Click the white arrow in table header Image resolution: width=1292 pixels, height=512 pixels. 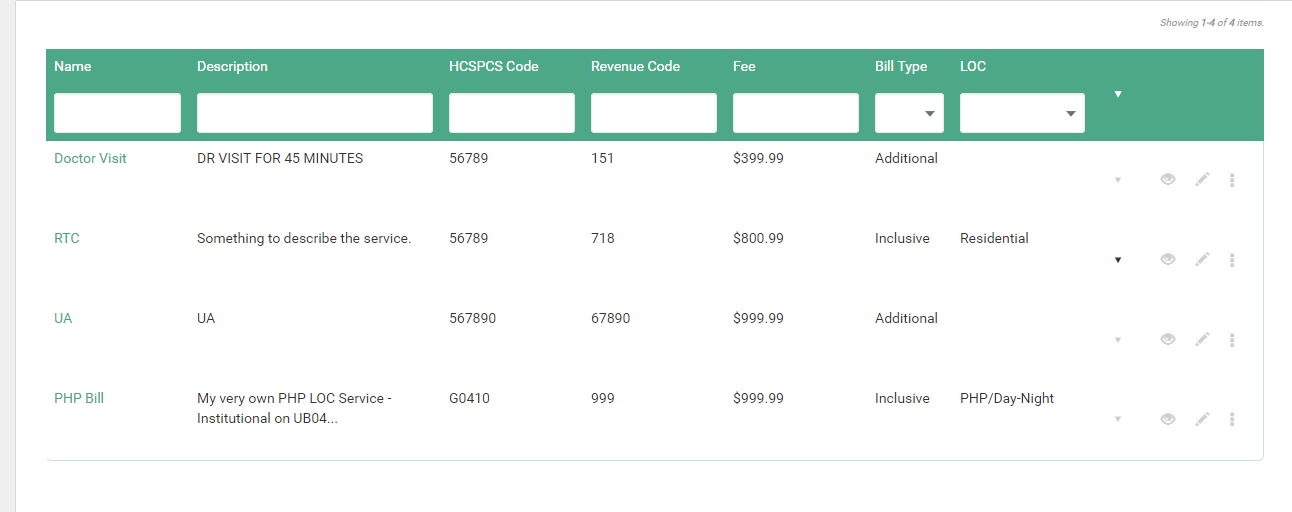click(x=1118, y=94)
